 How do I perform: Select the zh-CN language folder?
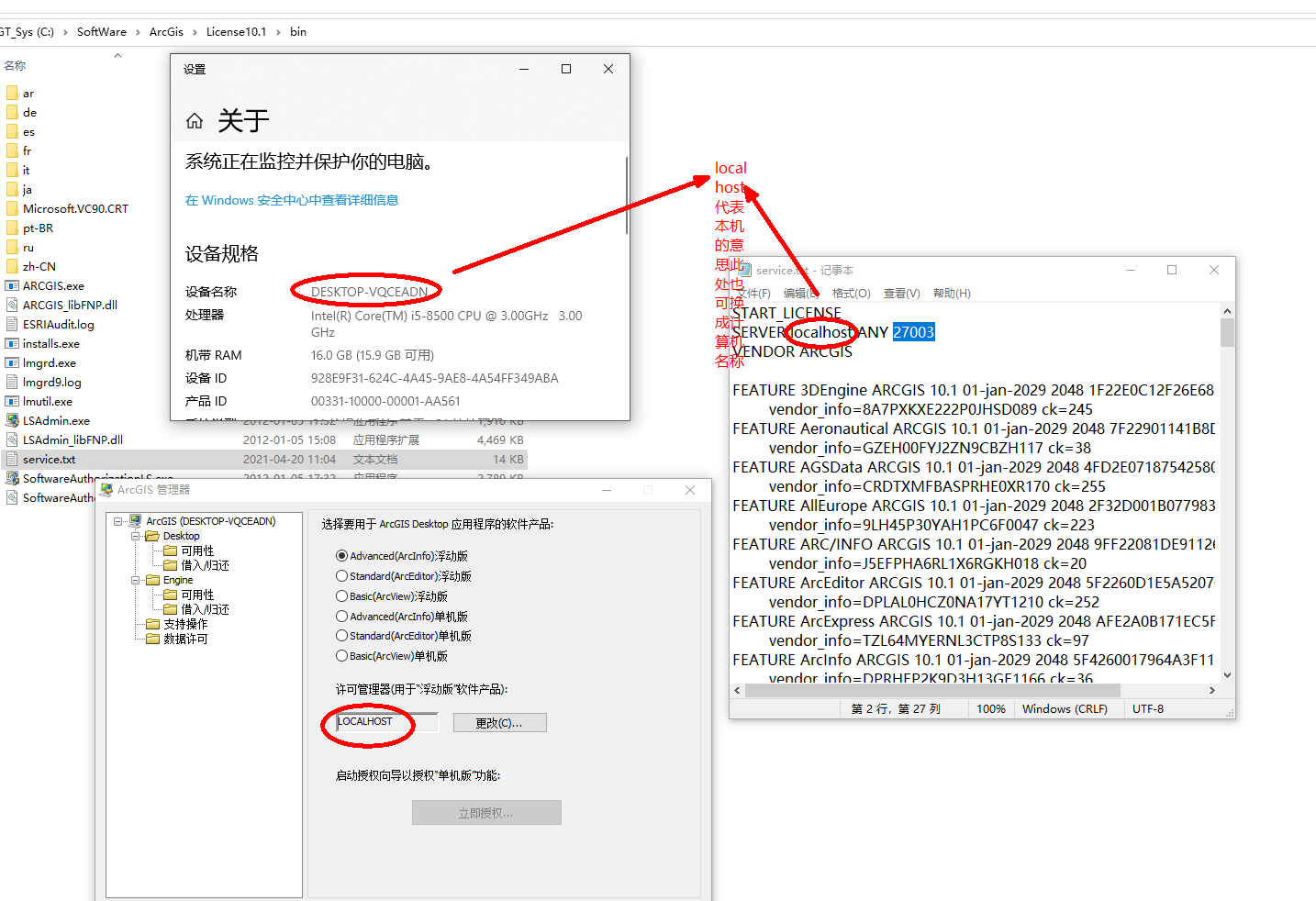pos(39,266)
